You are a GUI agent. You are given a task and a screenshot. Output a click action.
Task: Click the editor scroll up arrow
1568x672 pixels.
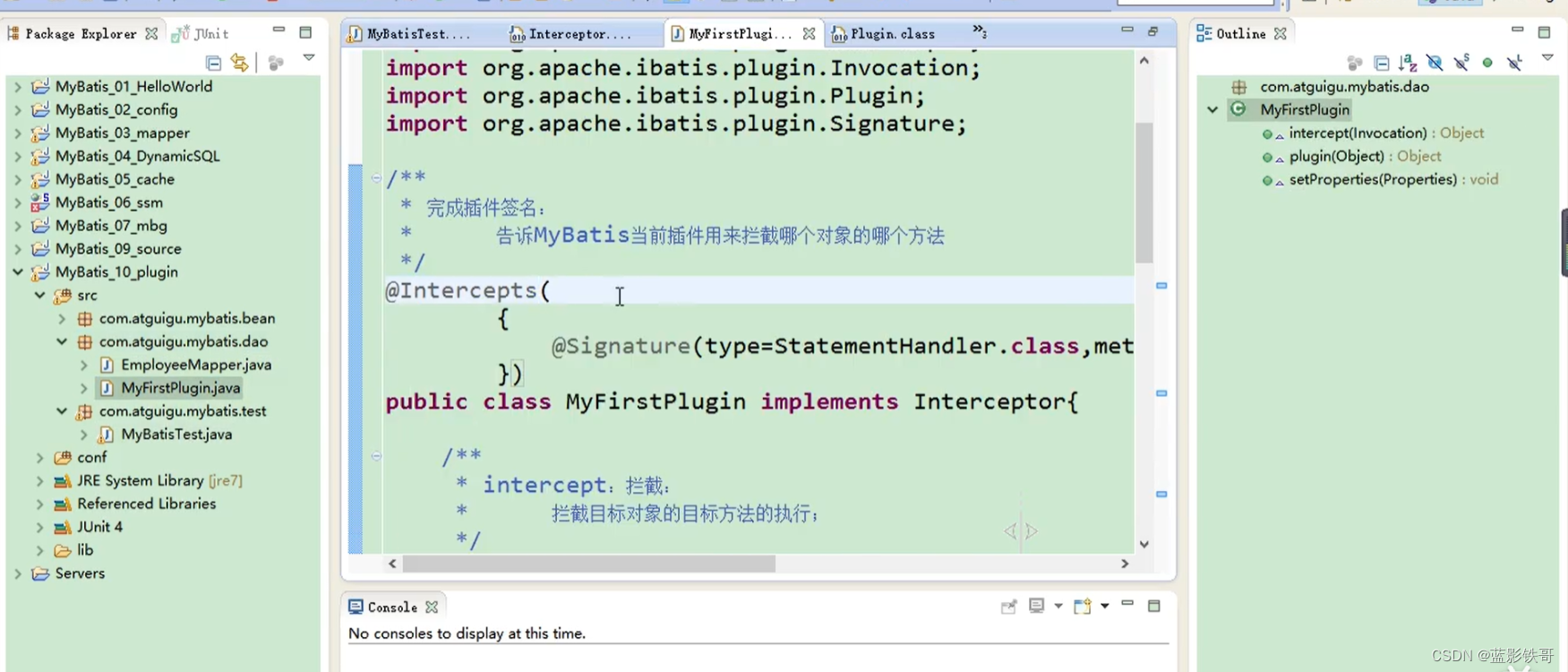coord(1144,60)
